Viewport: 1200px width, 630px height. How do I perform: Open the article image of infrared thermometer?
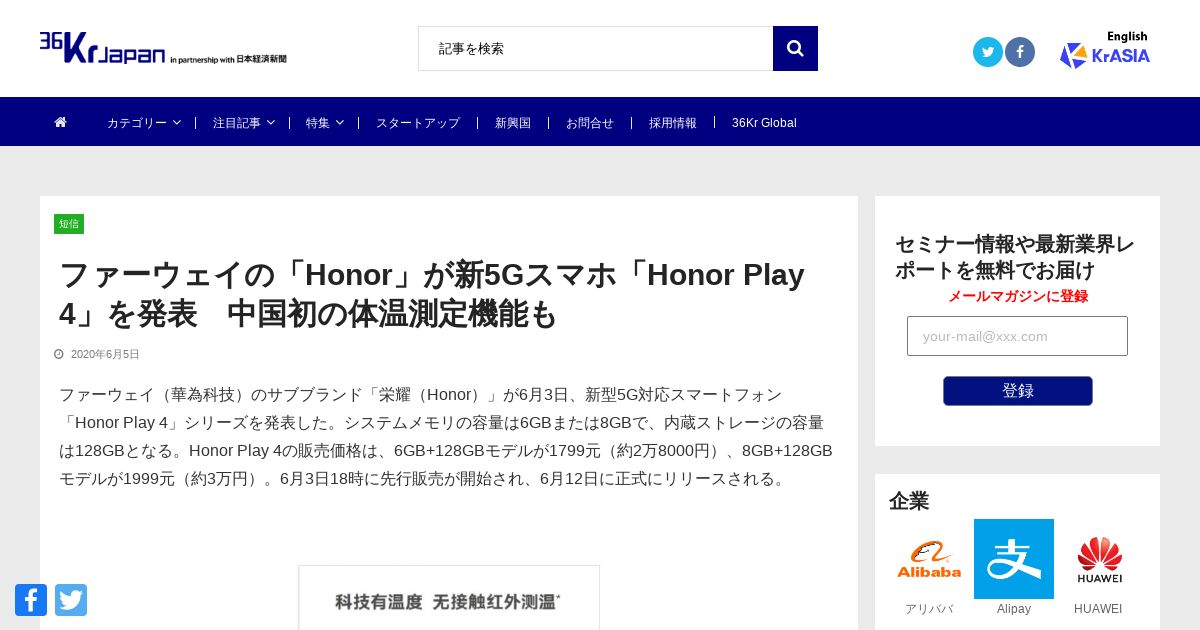pos(449,598)
